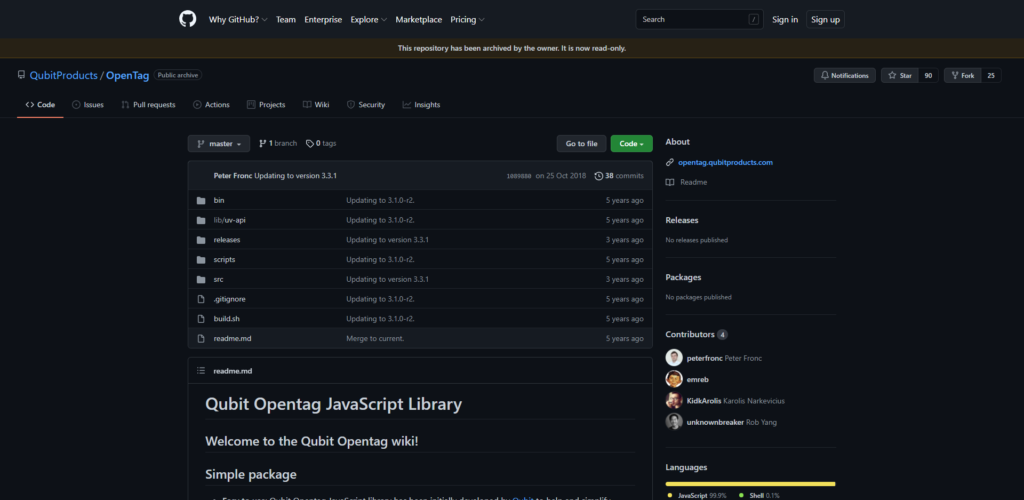The height and width of the screenshot is (500, 1024).
Task: Switch to the Projects tab
Action: pos(266,104)
